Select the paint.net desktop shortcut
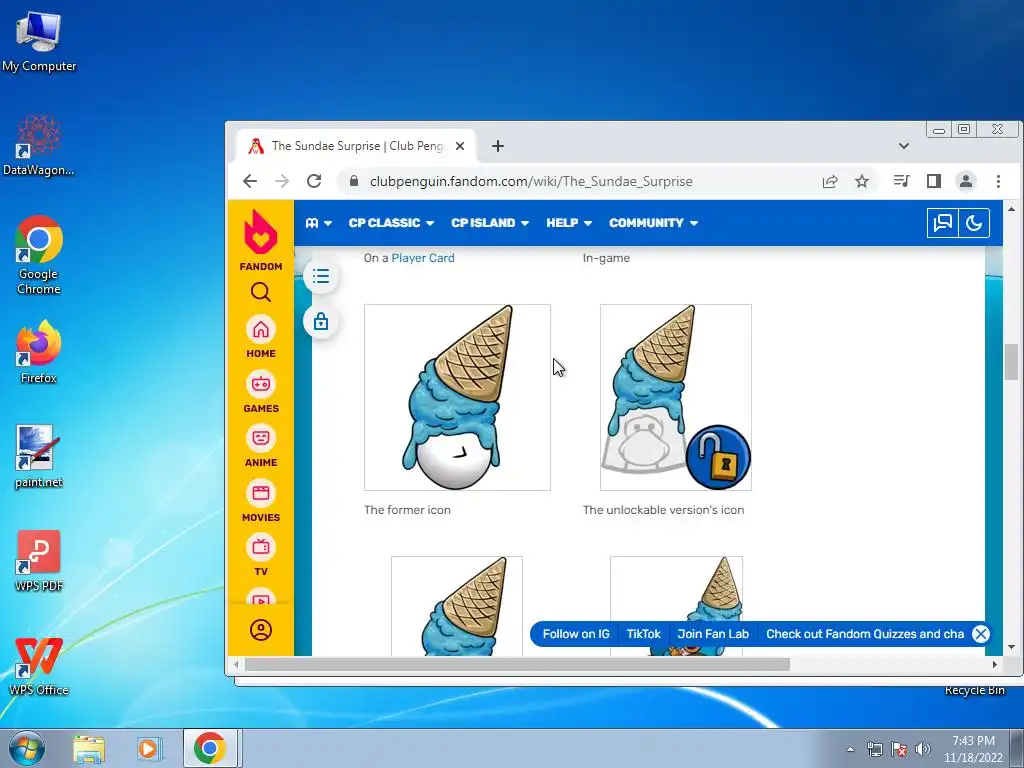Viewport: 1024px width, 768px height. pyautogui.click(x=39, y=457)
